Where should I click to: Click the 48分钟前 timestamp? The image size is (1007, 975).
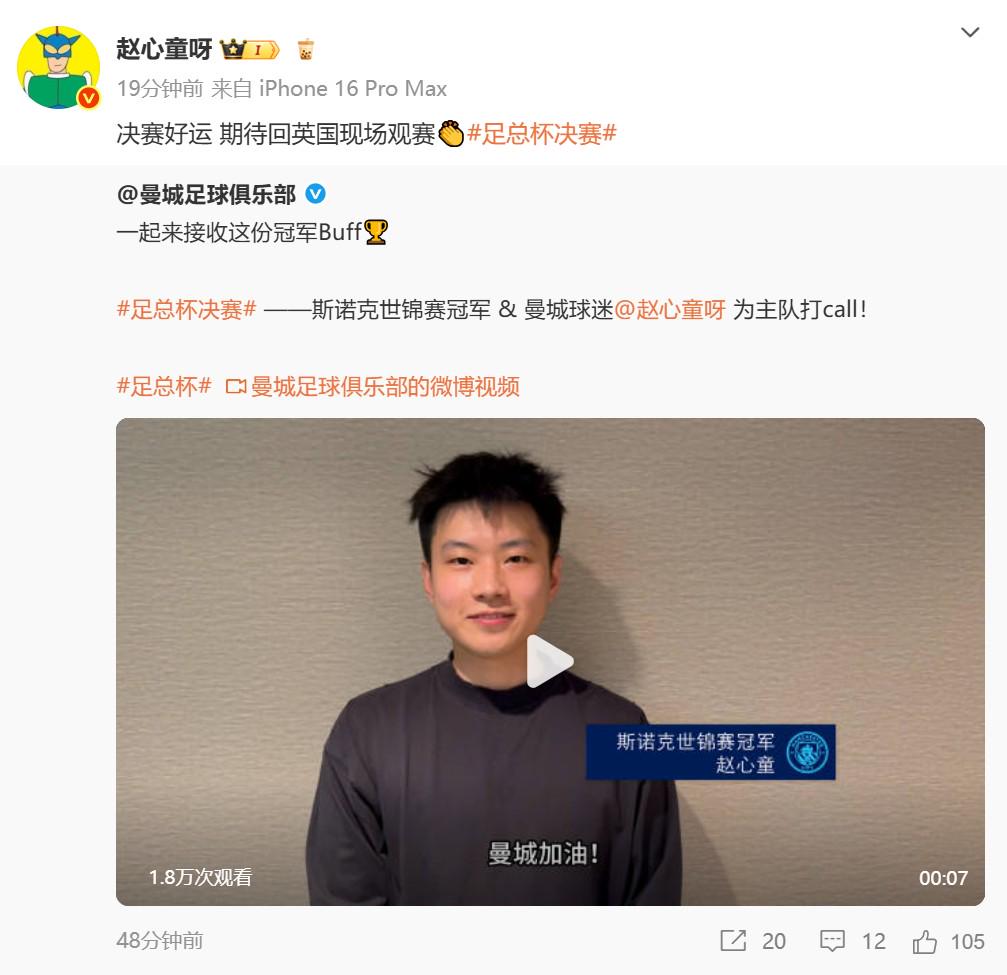(x=160, y=940)
